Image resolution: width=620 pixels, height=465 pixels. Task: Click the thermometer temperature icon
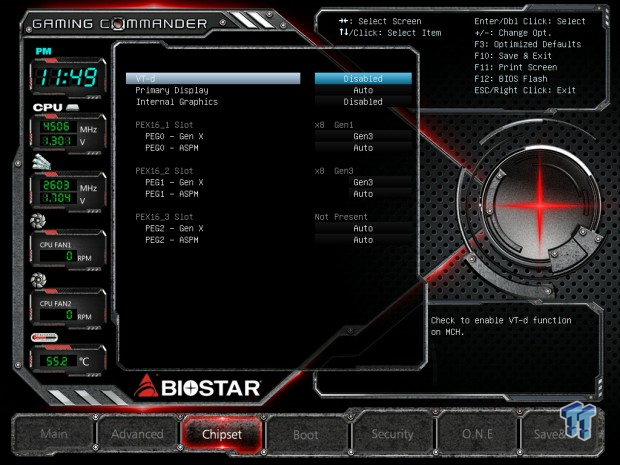click(x=44, y=337)
